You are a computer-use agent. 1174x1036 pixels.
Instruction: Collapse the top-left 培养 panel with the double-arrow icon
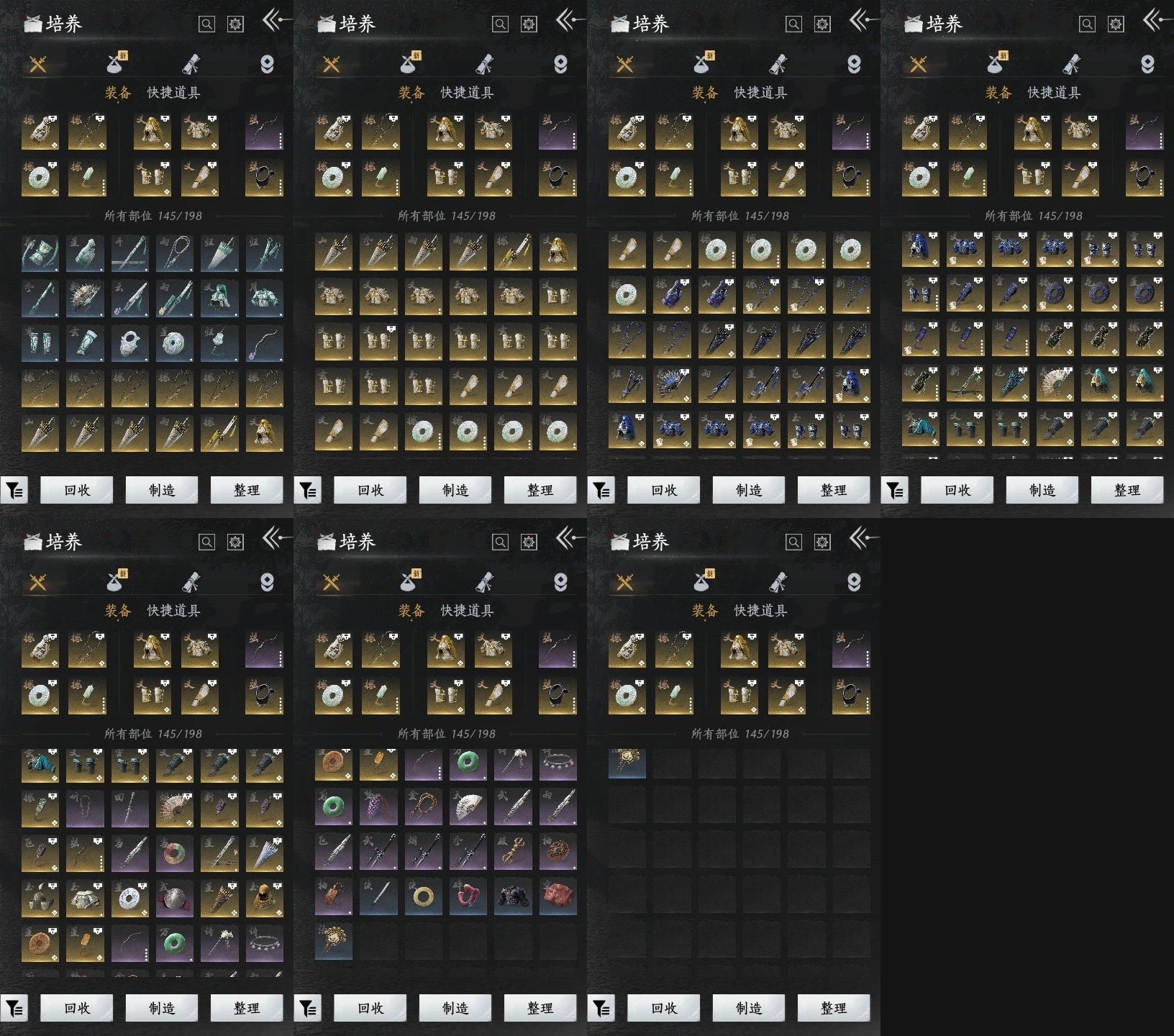[x=276, y=20]
